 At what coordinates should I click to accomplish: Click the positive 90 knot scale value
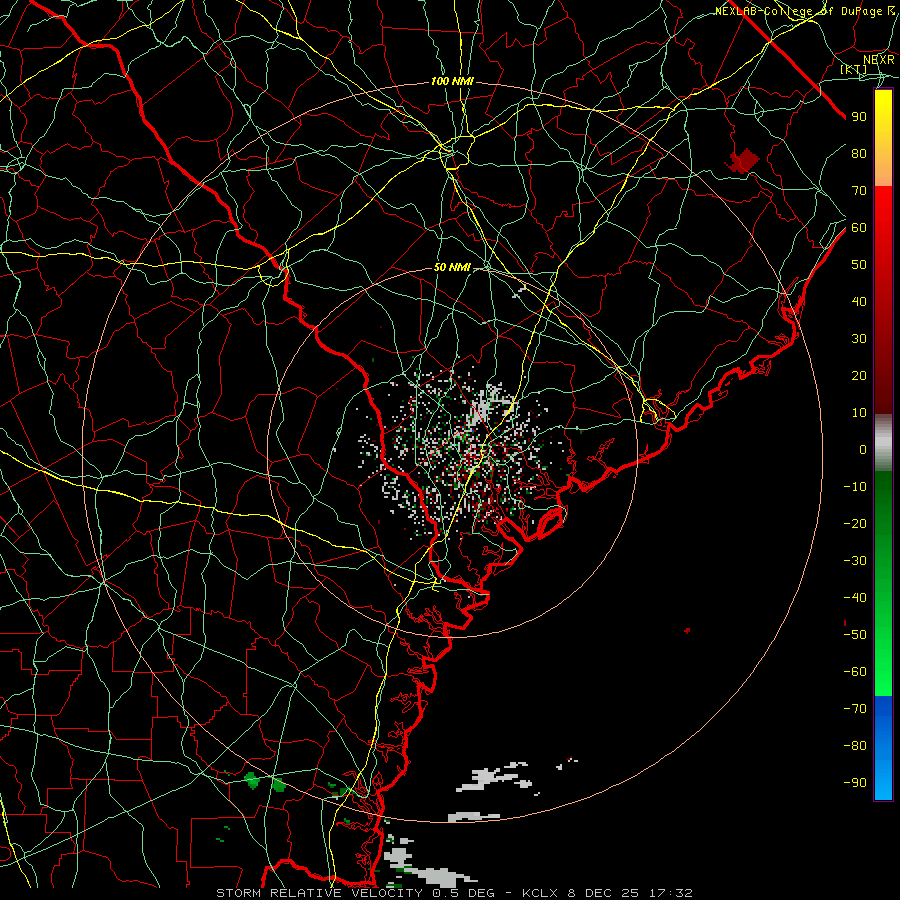pos(859,117)
